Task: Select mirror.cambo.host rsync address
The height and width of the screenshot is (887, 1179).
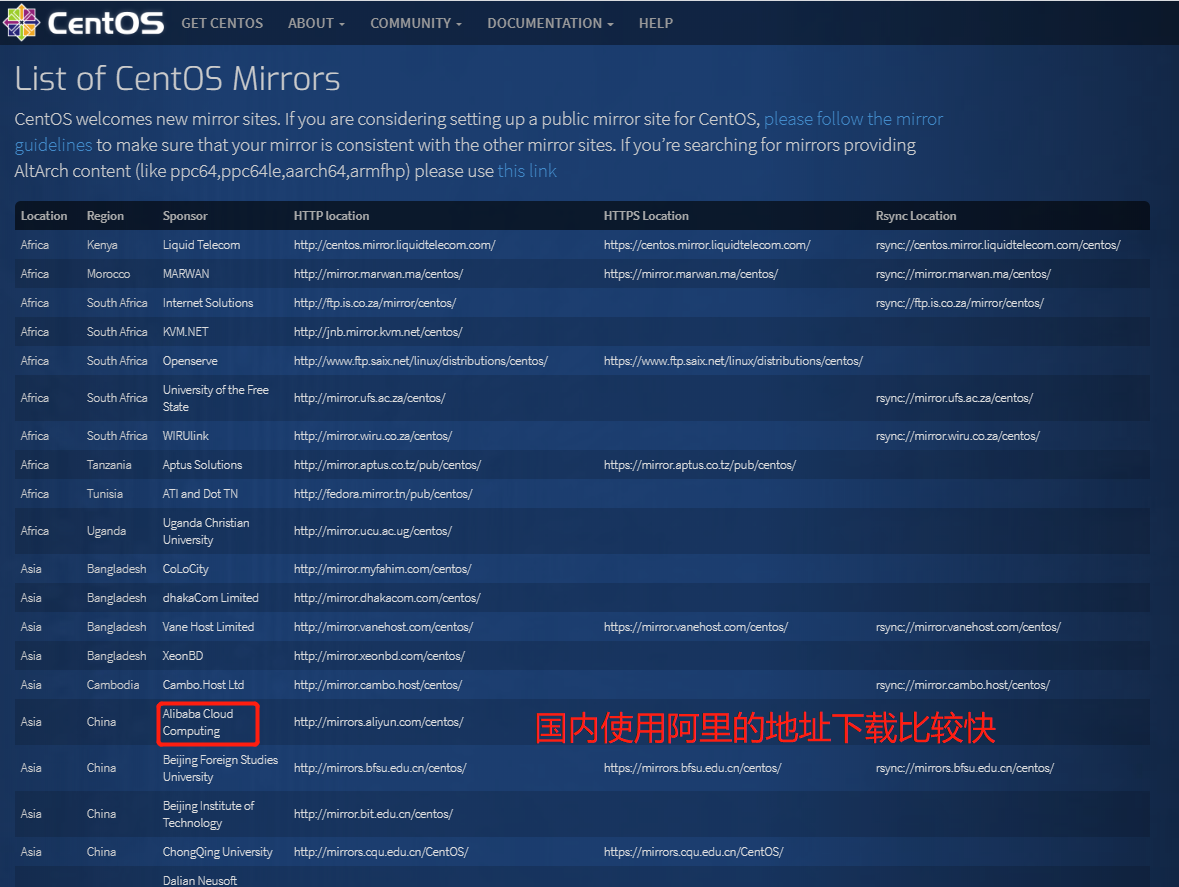Action: pos(962,685)
